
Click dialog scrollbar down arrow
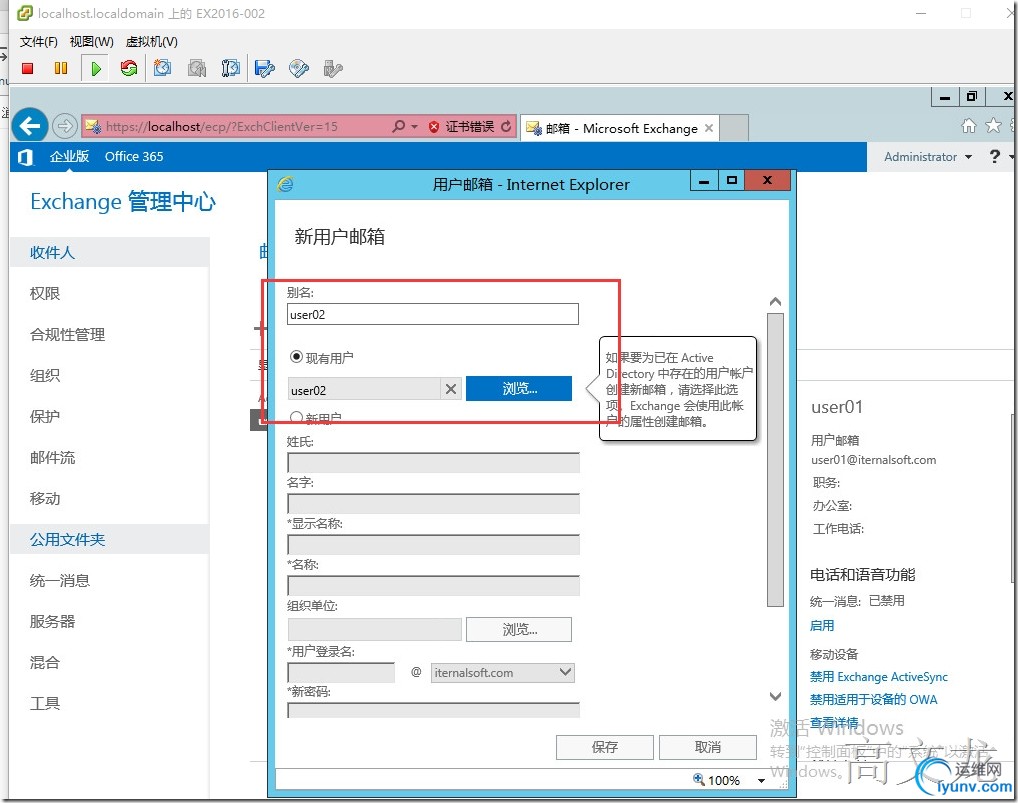pos(775,697)
